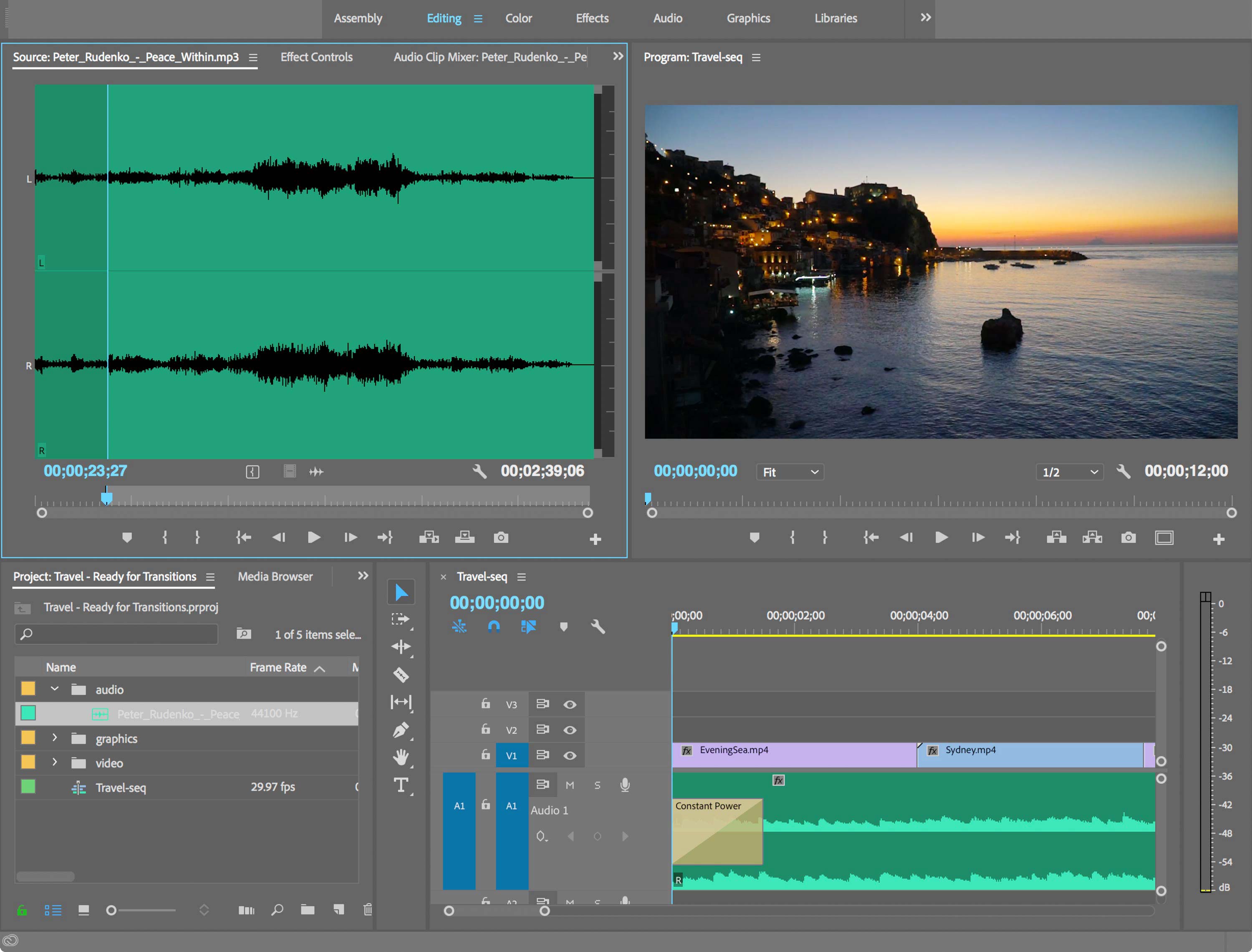Screen dimensions: 1252x952
Task: Choose the Type tool
Action: (x=401, y=785)
